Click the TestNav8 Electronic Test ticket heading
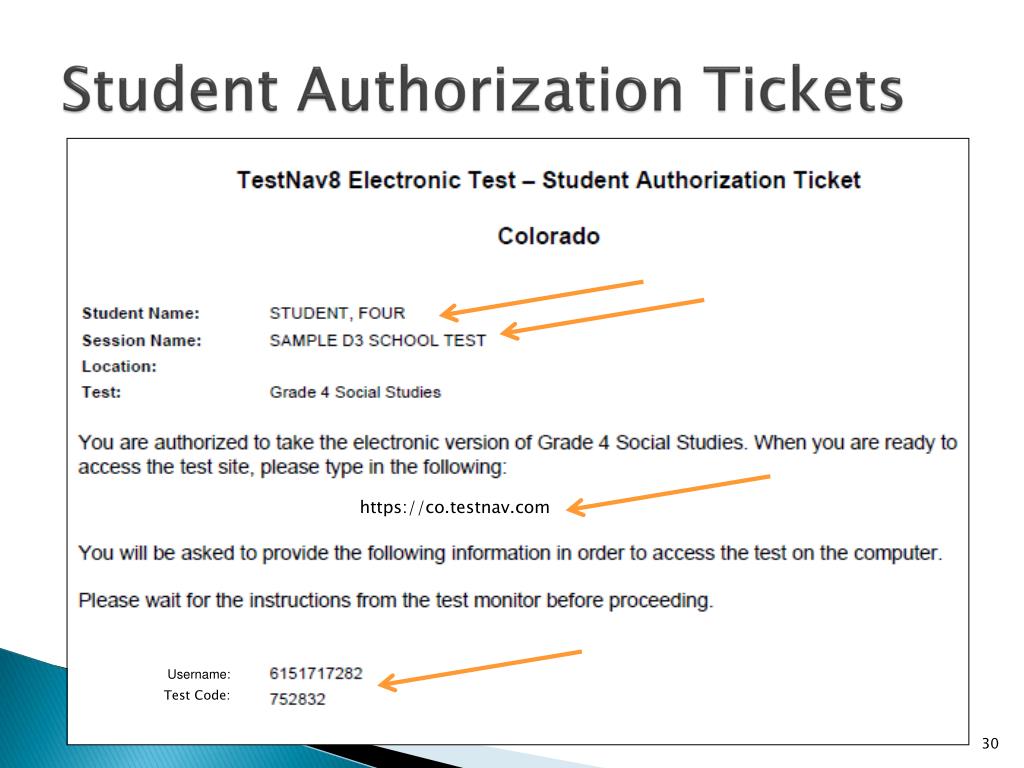The image size is (1024, 768). pyautogui.click(x=549, y=180)
